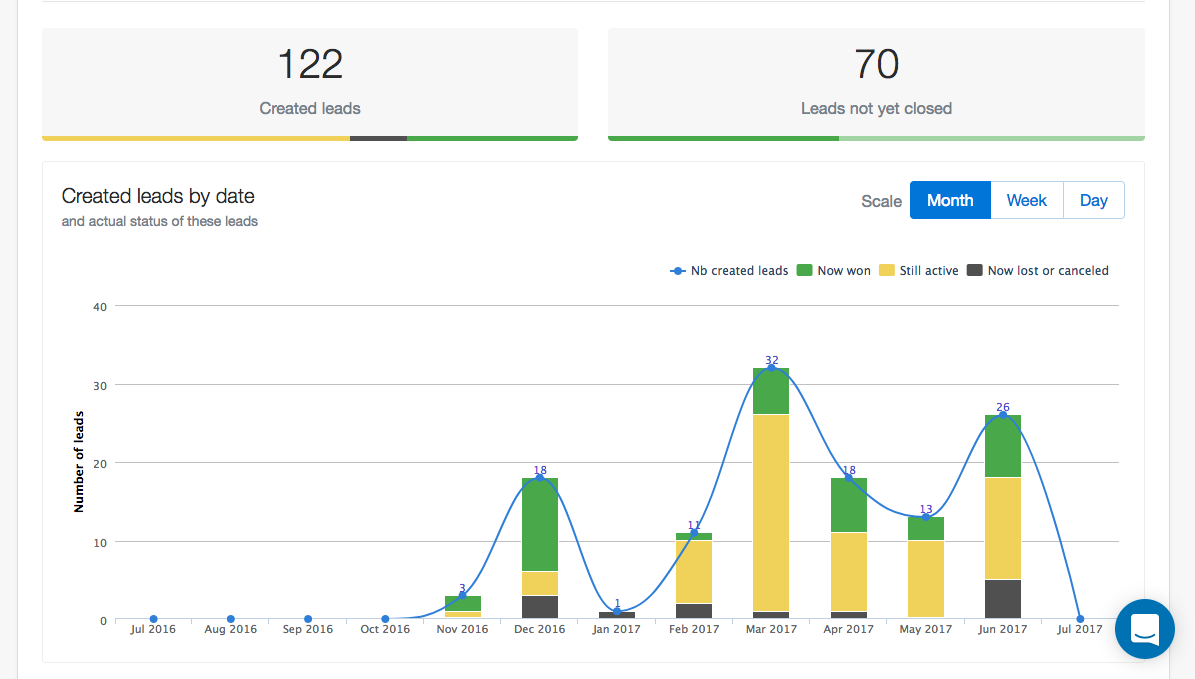Open the chat support widget icon
Image resolution: width=1195 pixels, height=679 pixels.
tap(1144, 628)
